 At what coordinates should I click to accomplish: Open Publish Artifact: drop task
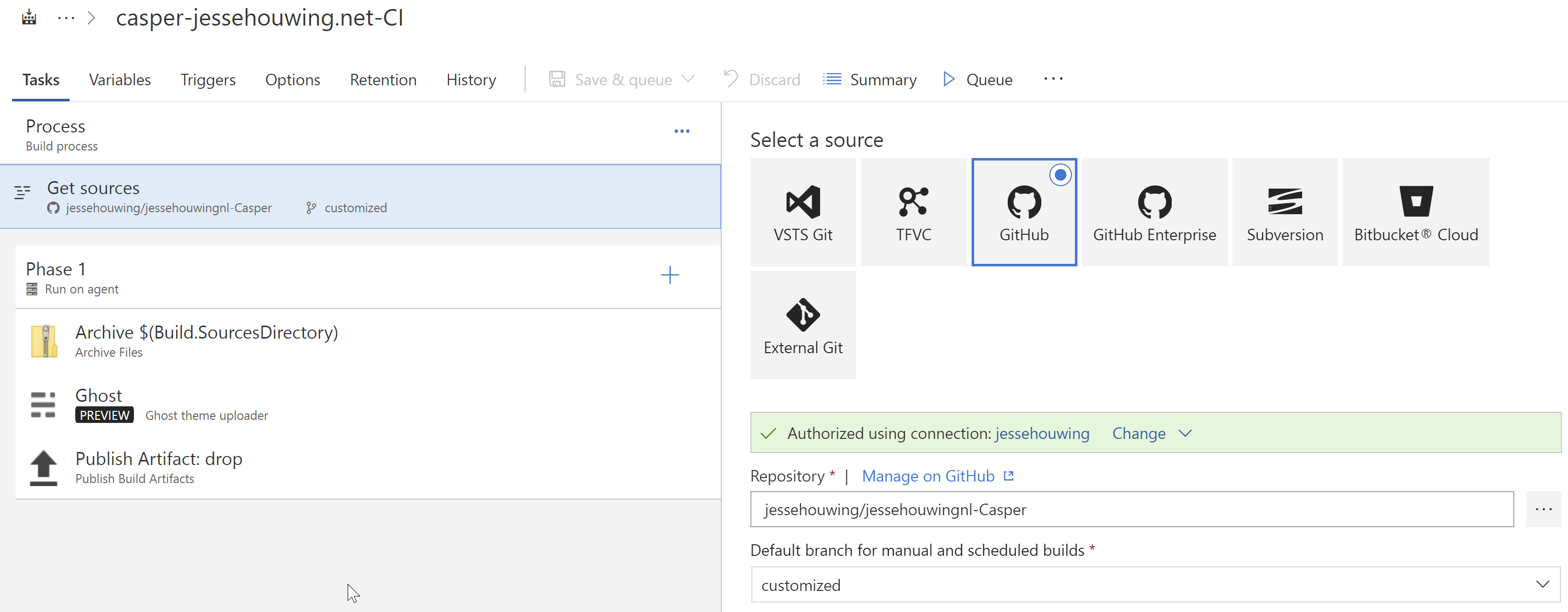(x=159, y=467)
